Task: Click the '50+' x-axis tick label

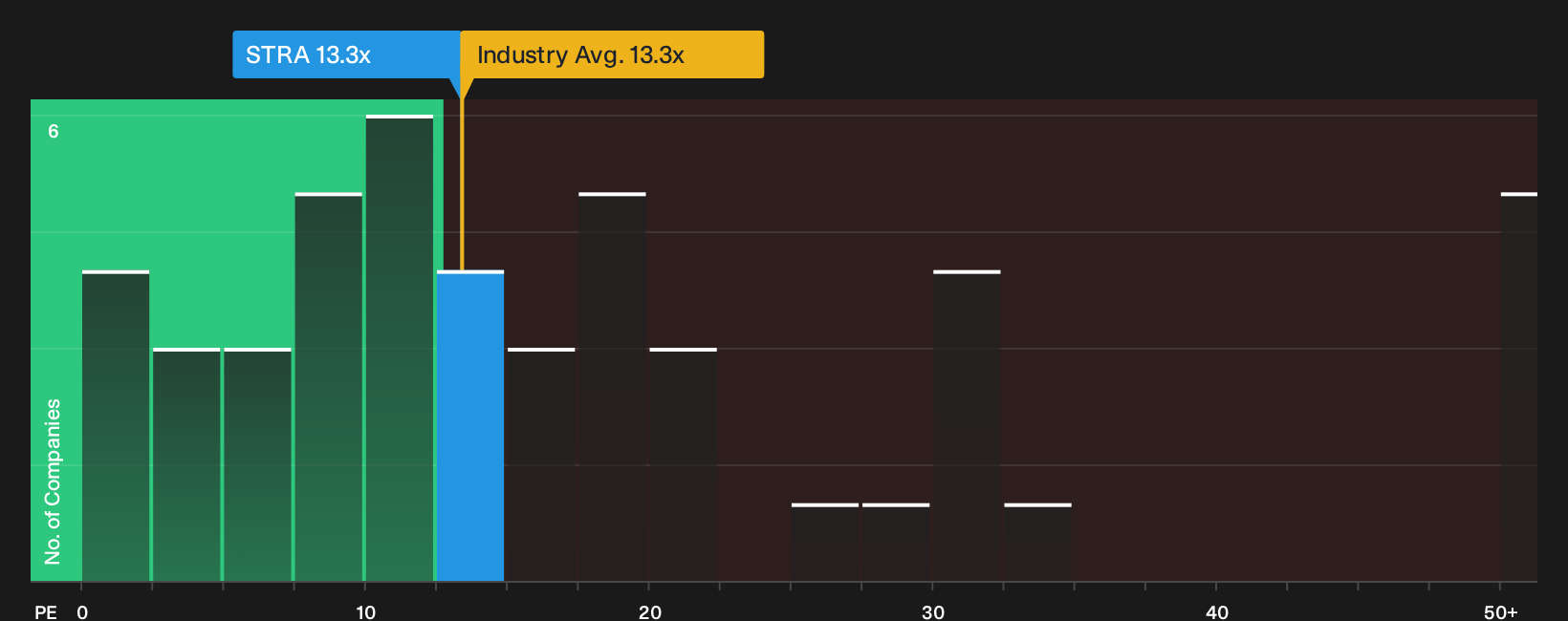Action: point(1501,612)
